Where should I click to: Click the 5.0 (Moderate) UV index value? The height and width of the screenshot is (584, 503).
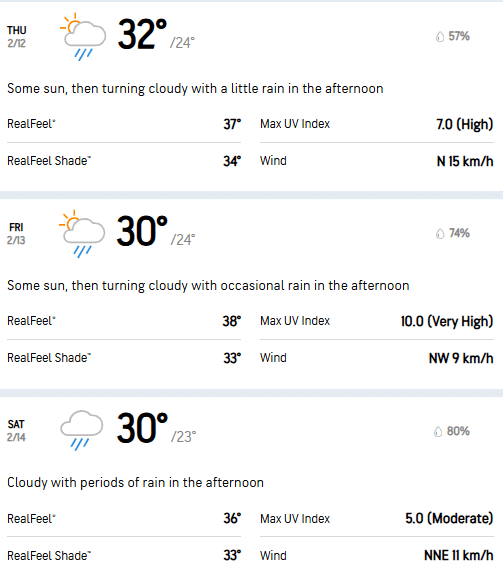tap(449, 518)
